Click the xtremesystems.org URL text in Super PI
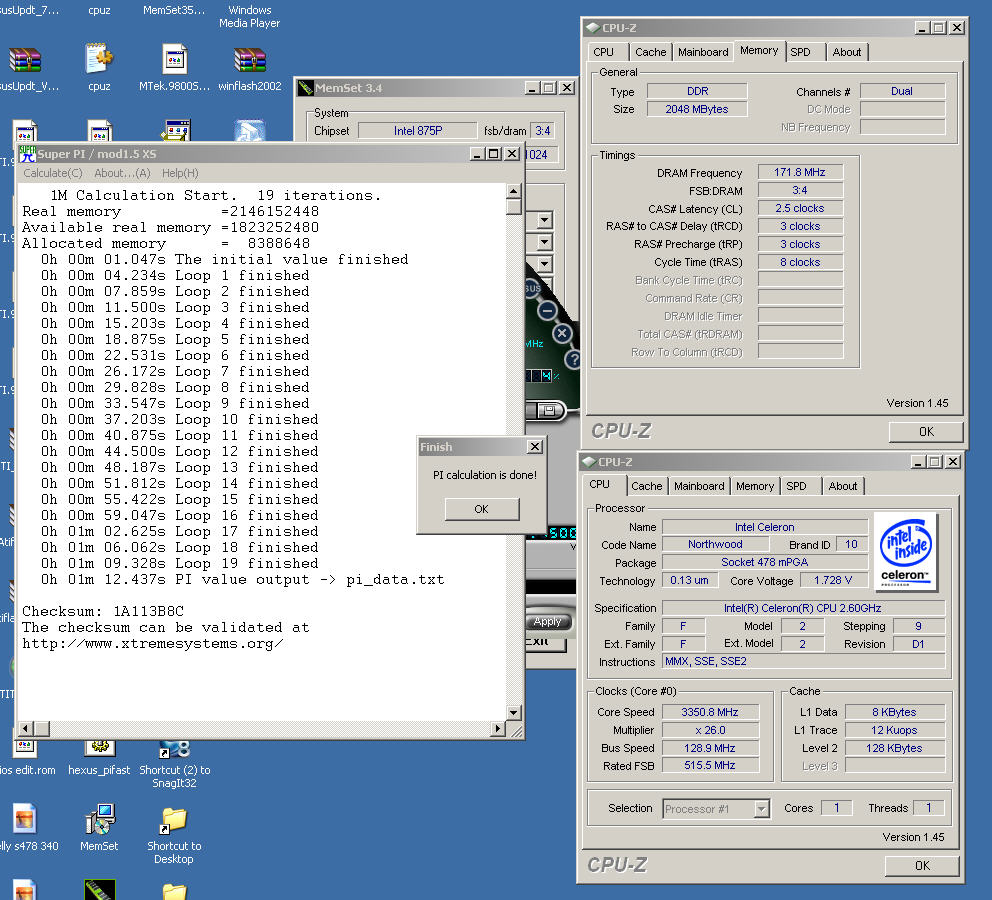Viewport: 992px width, 900px height. tap(152, 644)
